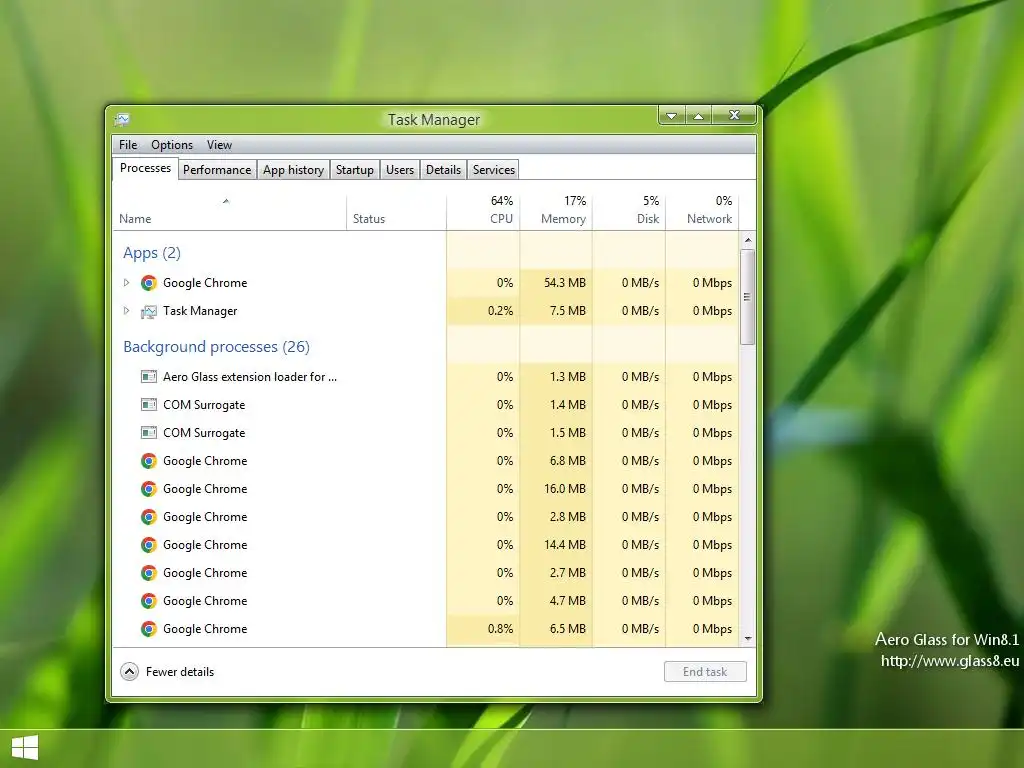Minimize Task Manager with the down-arrow button
Viewport: 1024px width, 768px height.
(671, 116)
